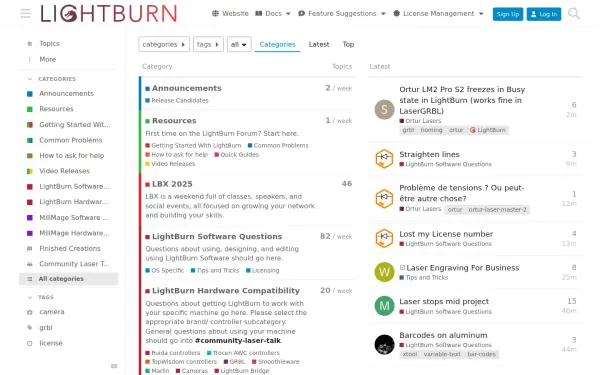Open Licensing subcategory link

[265, 271]
